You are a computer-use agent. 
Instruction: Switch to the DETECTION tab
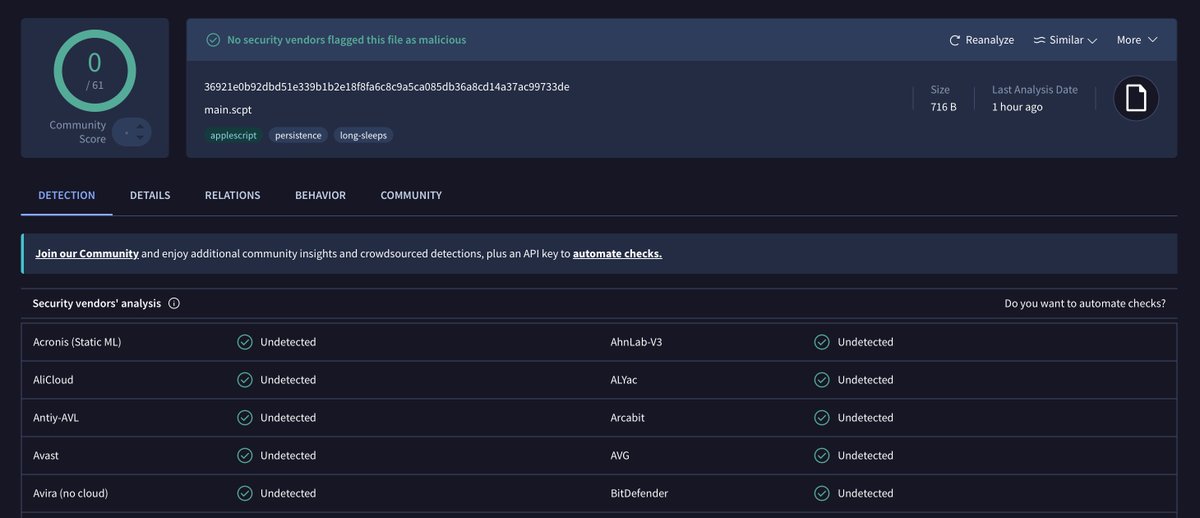(67, 195)
